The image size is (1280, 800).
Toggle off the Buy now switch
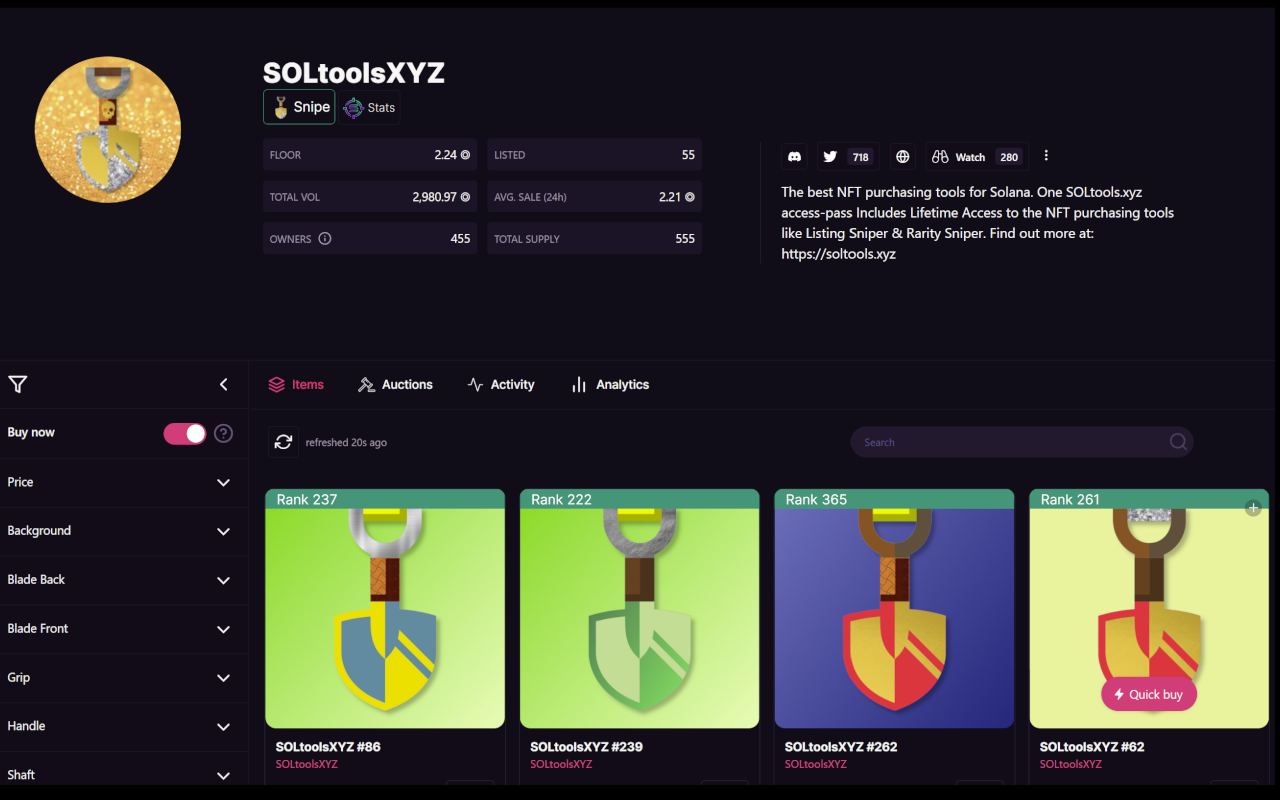tap(183, 433)
